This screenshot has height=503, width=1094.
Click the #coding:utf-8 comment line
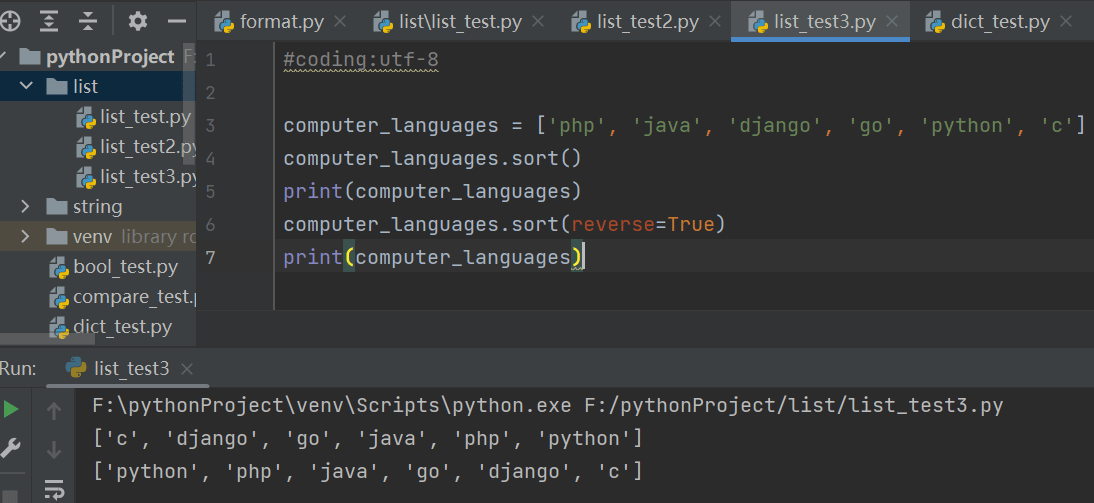point(361,61)
